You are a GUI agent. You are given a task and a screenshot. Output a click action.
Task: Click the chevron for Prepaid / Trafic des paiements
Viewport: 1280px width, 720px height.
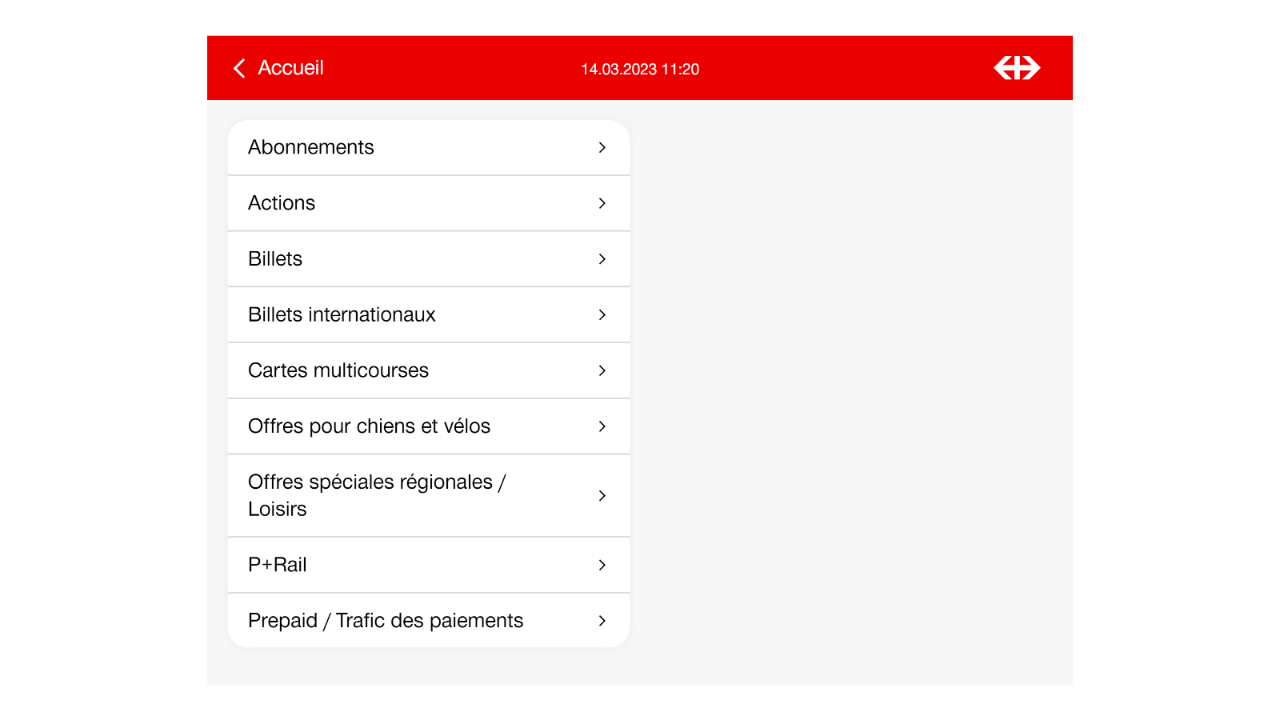click(602, 621)
